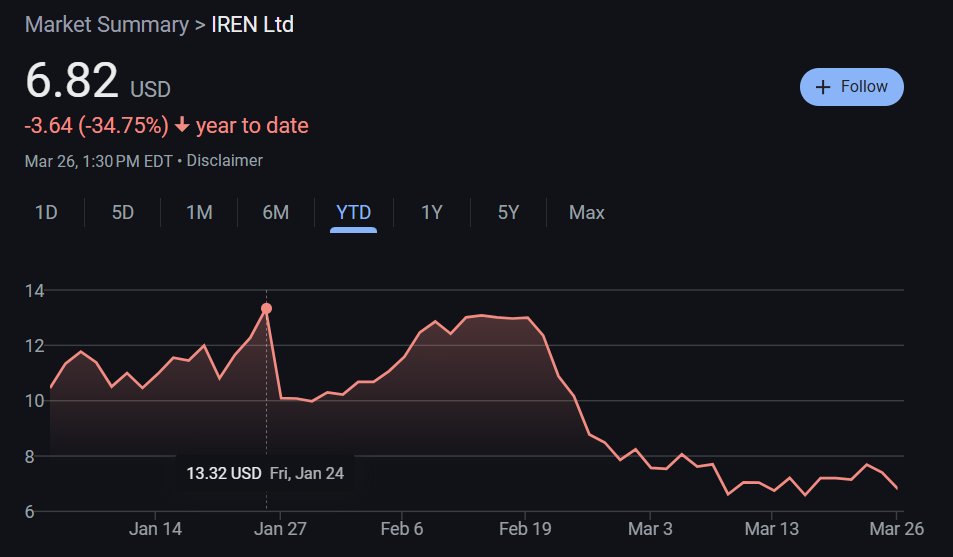
Task: Click the Fri, Jan 24 tooltip date
Action: coord(307,473)
